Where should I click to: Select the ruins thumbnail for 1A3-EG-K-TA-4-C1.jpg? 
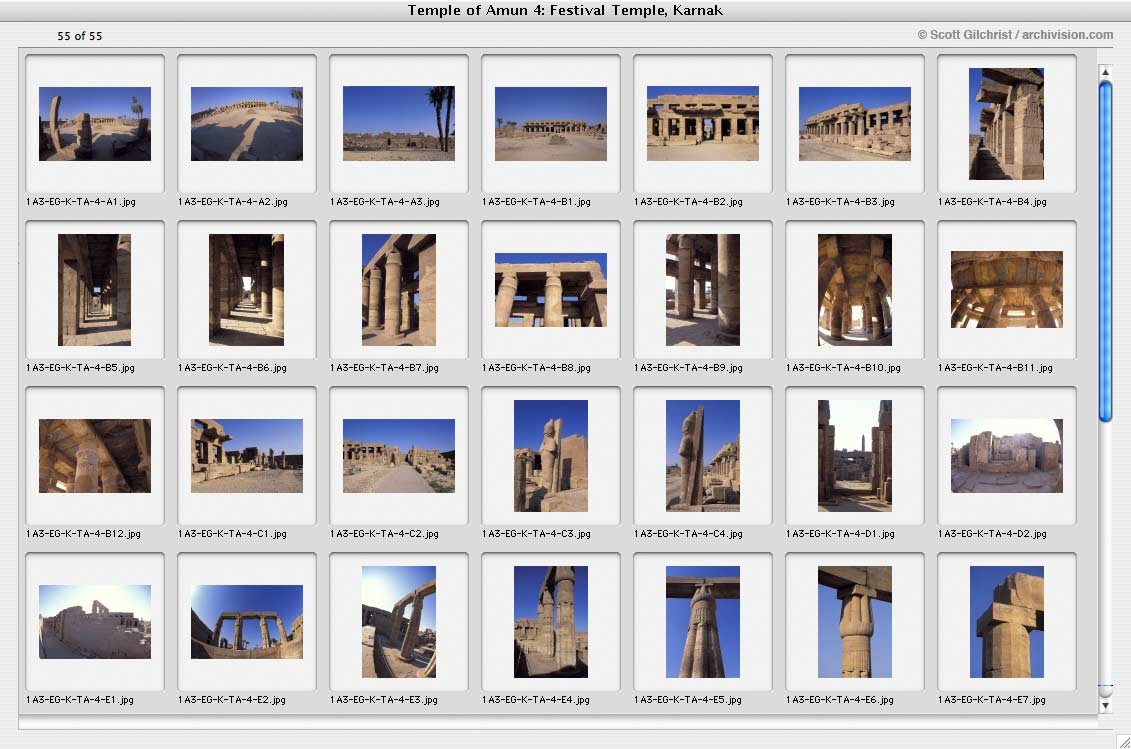coord(247,455)
